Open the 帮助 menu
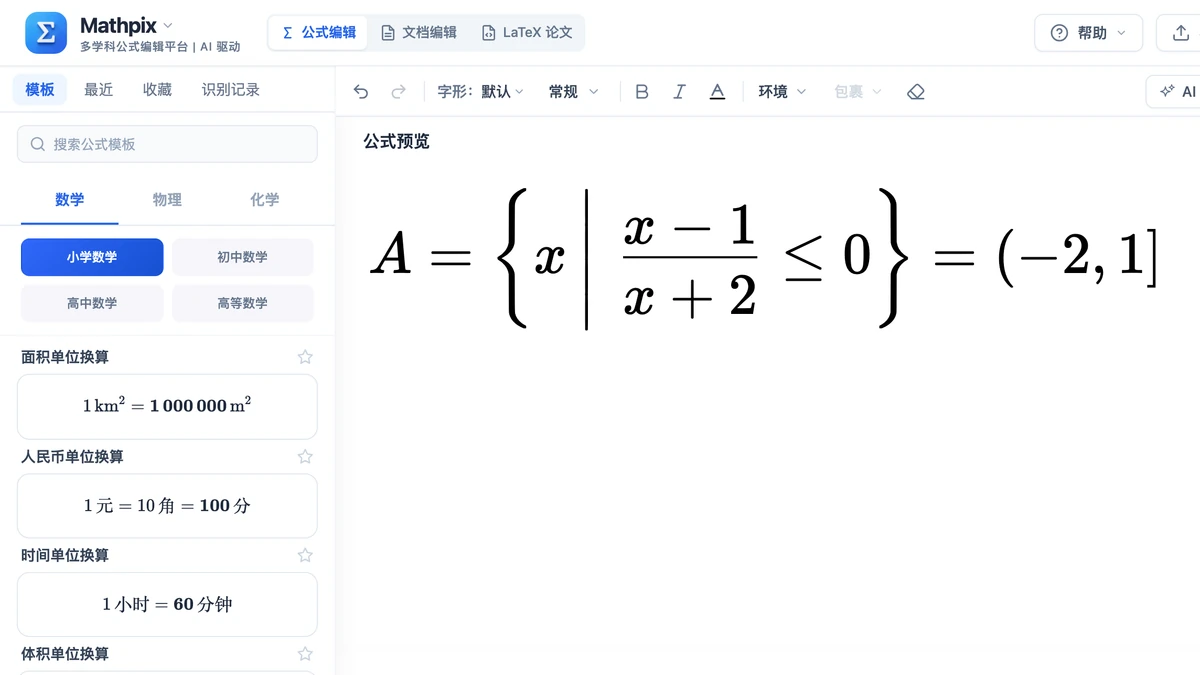Screen dimensions: 1200x675 1088,33
